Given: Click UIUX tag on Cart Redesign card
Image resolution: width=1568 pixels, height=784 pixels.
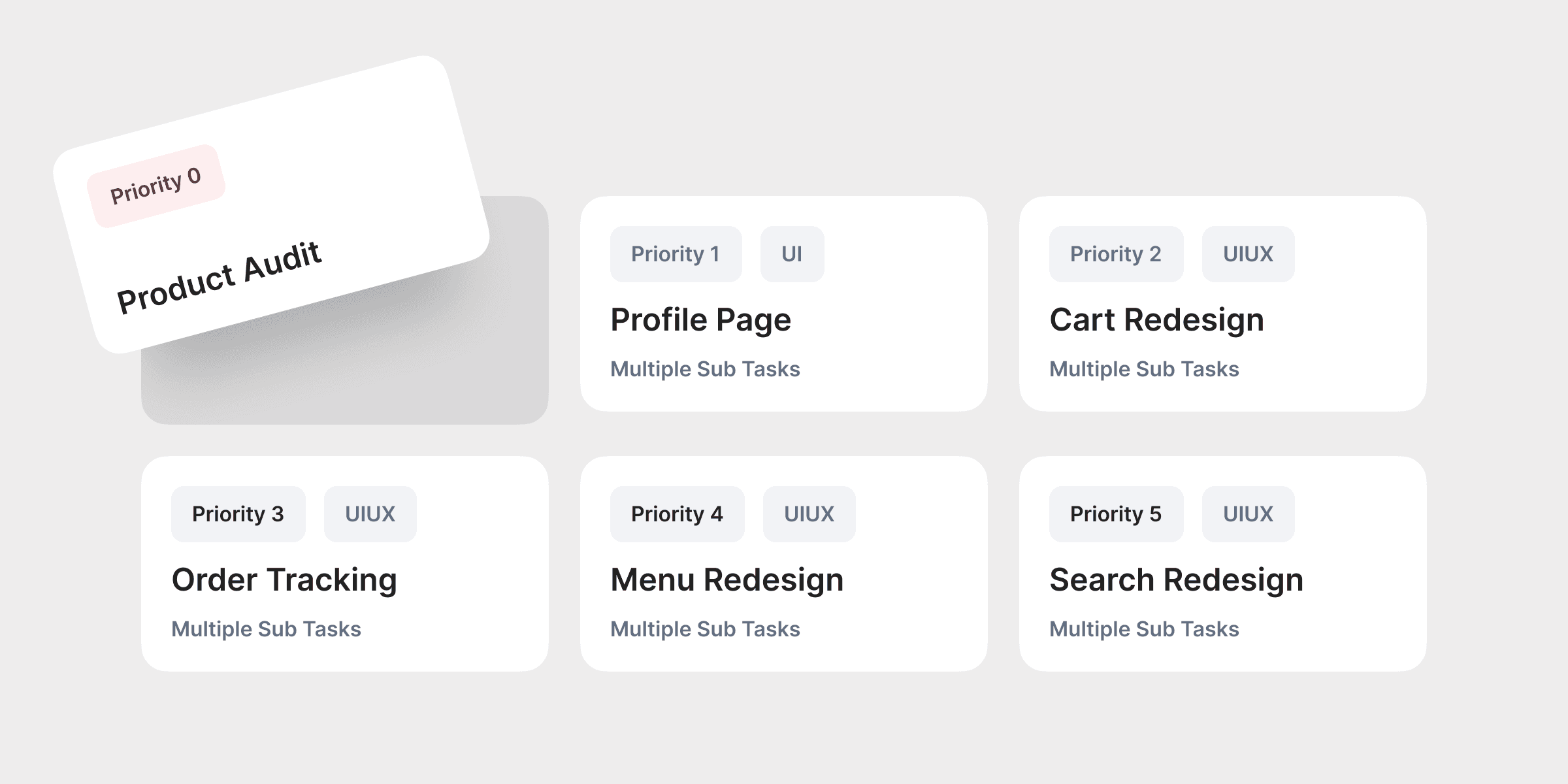Looking at the screenshot, I should click(x=1249, y=254).
